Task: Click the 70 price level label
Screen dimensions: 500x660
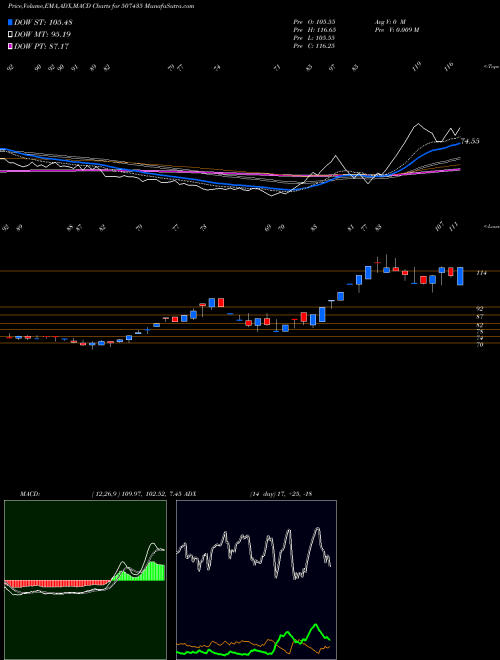Action: click(479, 345)
